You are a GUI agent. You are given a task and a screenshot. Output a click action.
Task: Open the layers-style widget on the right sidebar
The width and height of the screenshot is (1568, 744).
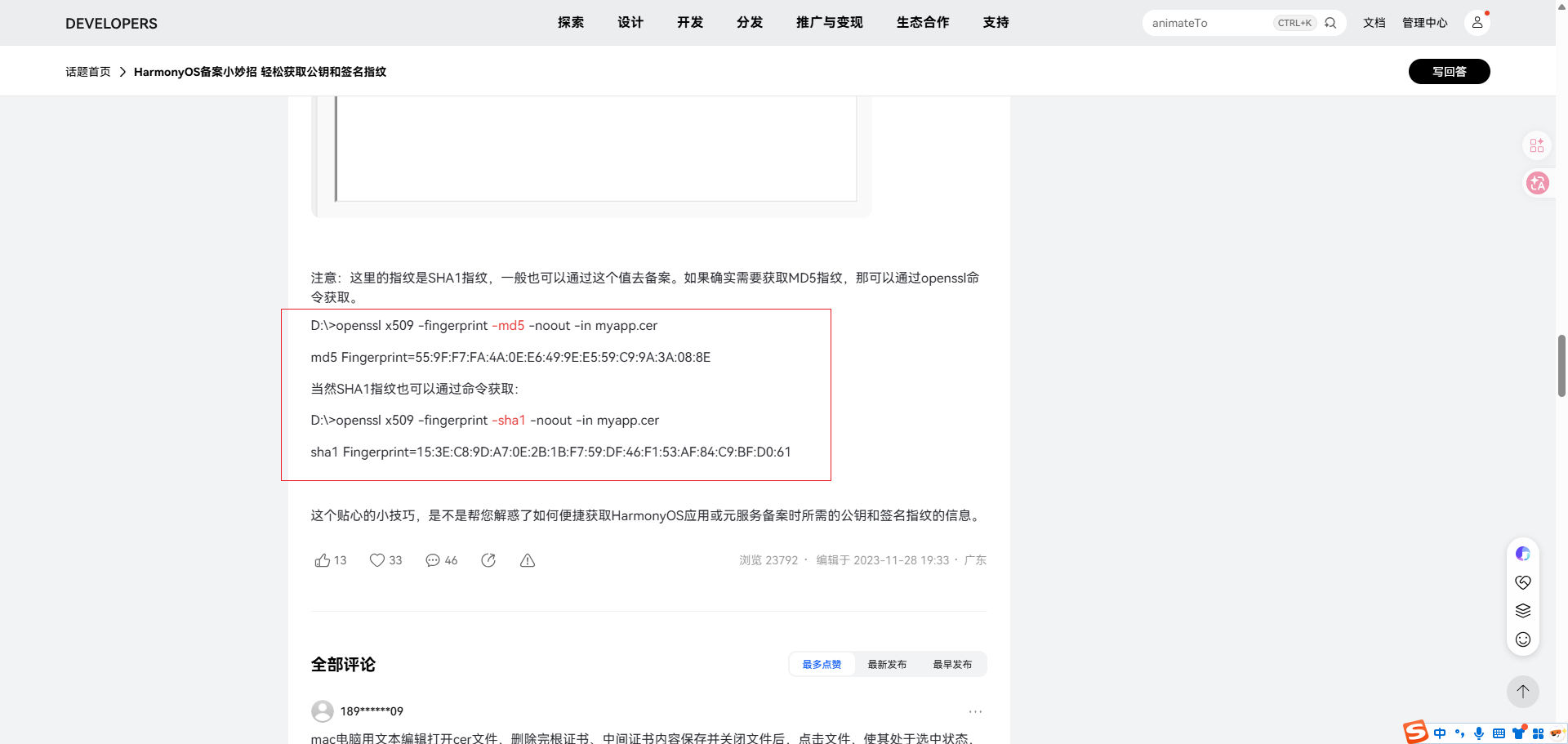[1522, 610]
